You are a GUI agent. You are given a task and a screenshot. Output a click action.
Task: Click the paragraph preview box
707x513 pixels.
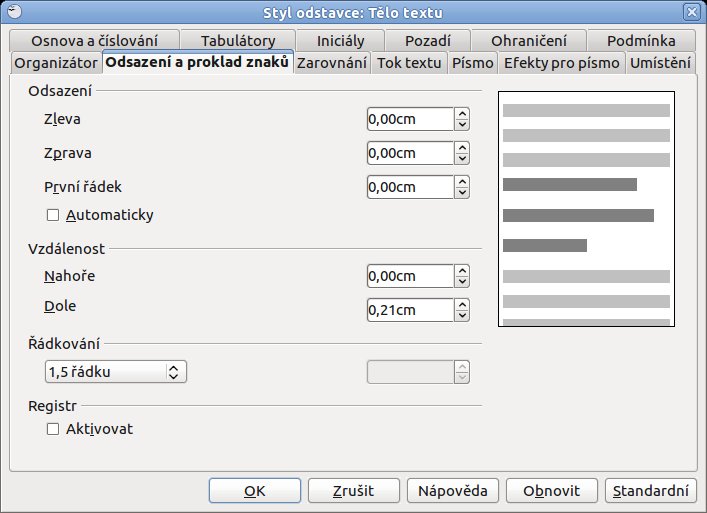pyautogui.click(x=586, y=209)
